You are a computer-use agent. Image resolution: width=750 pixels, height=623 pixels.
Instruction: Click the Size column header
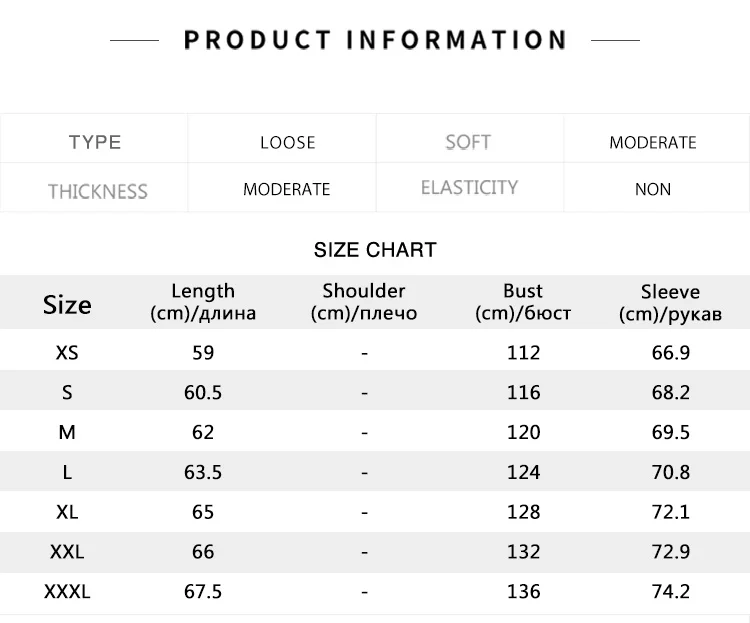coord(67,304)
